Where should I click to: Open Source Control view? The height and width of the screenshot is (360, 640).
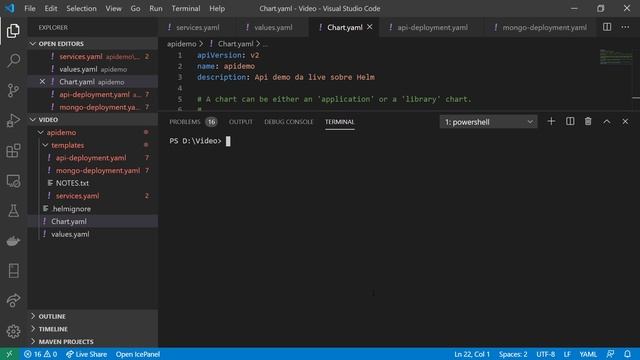pyautogui.click(x=13, y=90)
